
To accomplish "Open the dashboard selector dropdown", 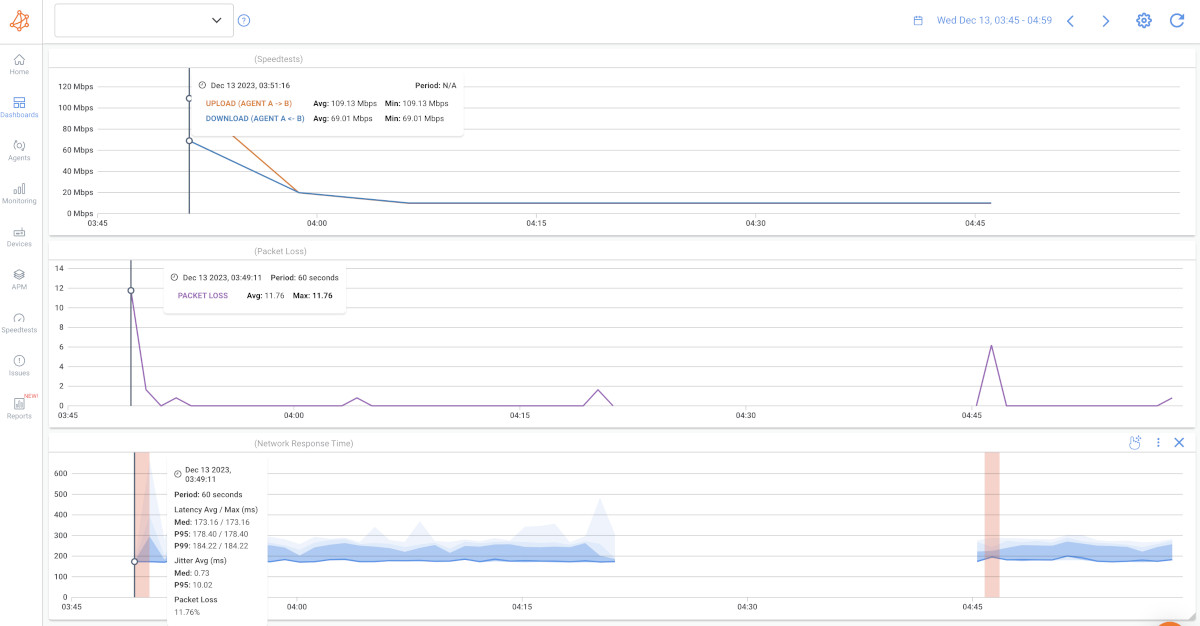I will (x=143, y=19).
